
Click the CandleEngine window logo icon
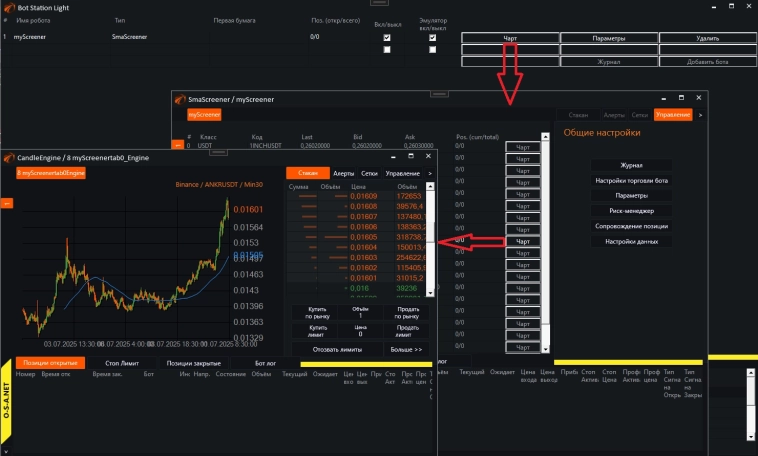[9, 157]
